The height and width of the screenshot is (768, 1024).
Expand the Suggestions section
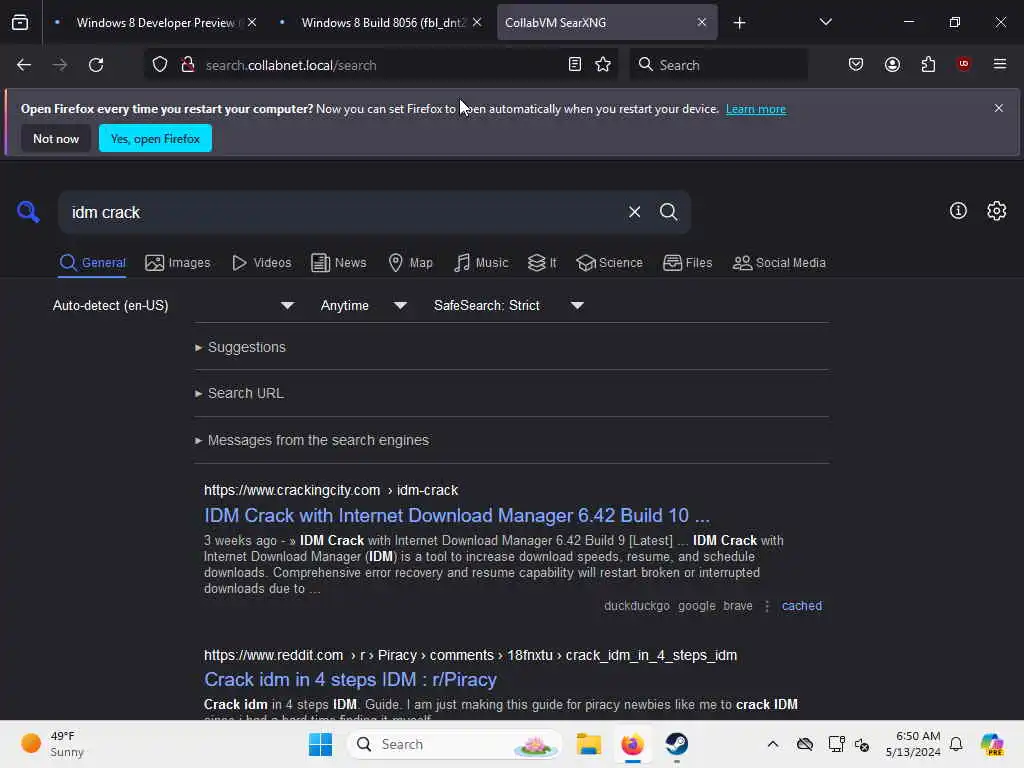[240, 347]
